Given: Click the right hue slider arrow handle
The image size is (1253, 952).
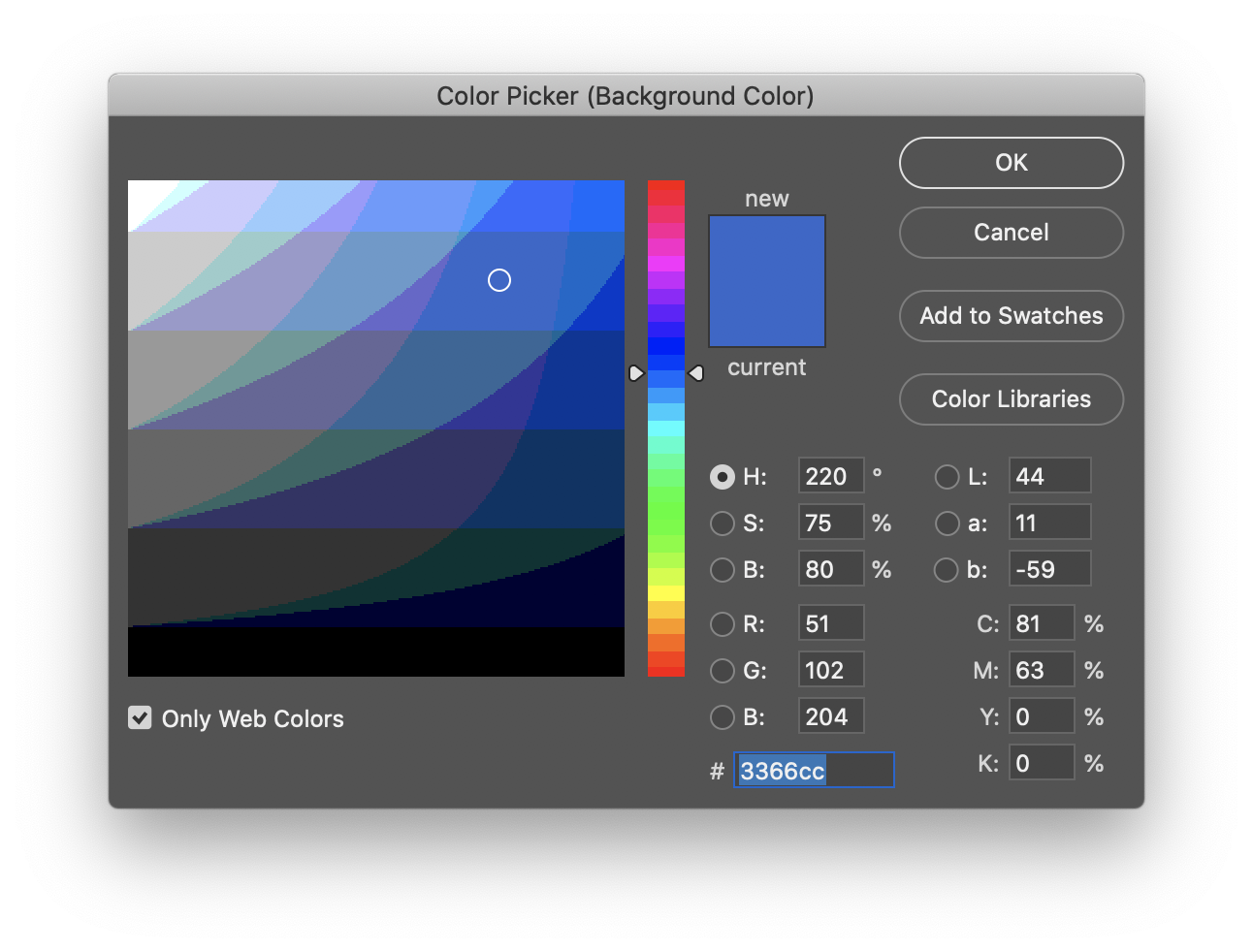Looking at the screenshot, I should [x=695, y=373].
